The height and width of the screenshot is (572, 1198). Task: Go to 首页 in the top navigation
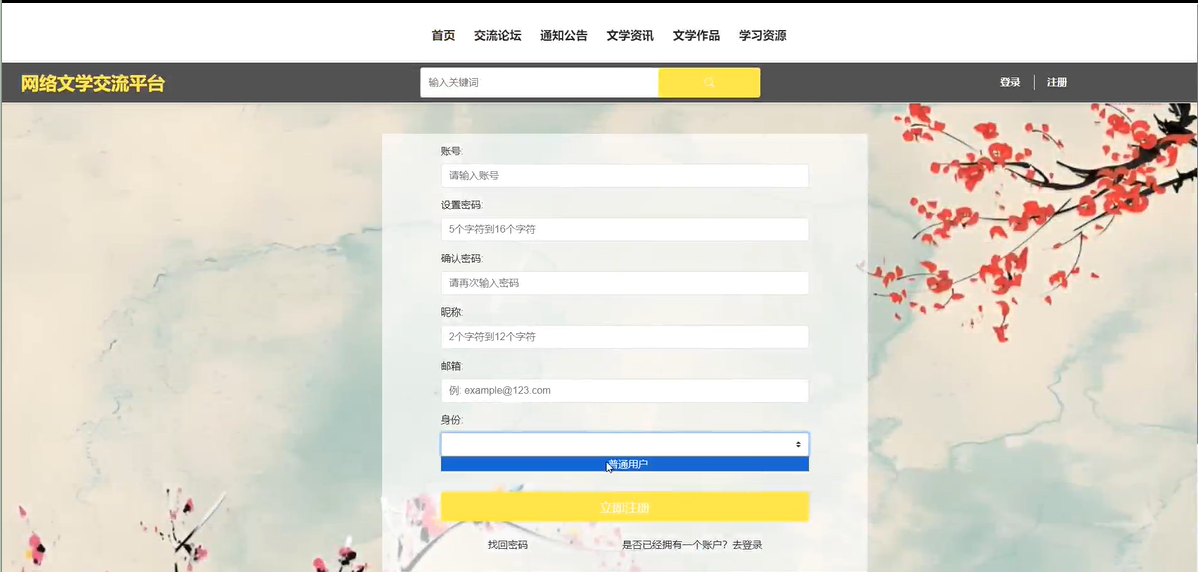coord(443,35)
